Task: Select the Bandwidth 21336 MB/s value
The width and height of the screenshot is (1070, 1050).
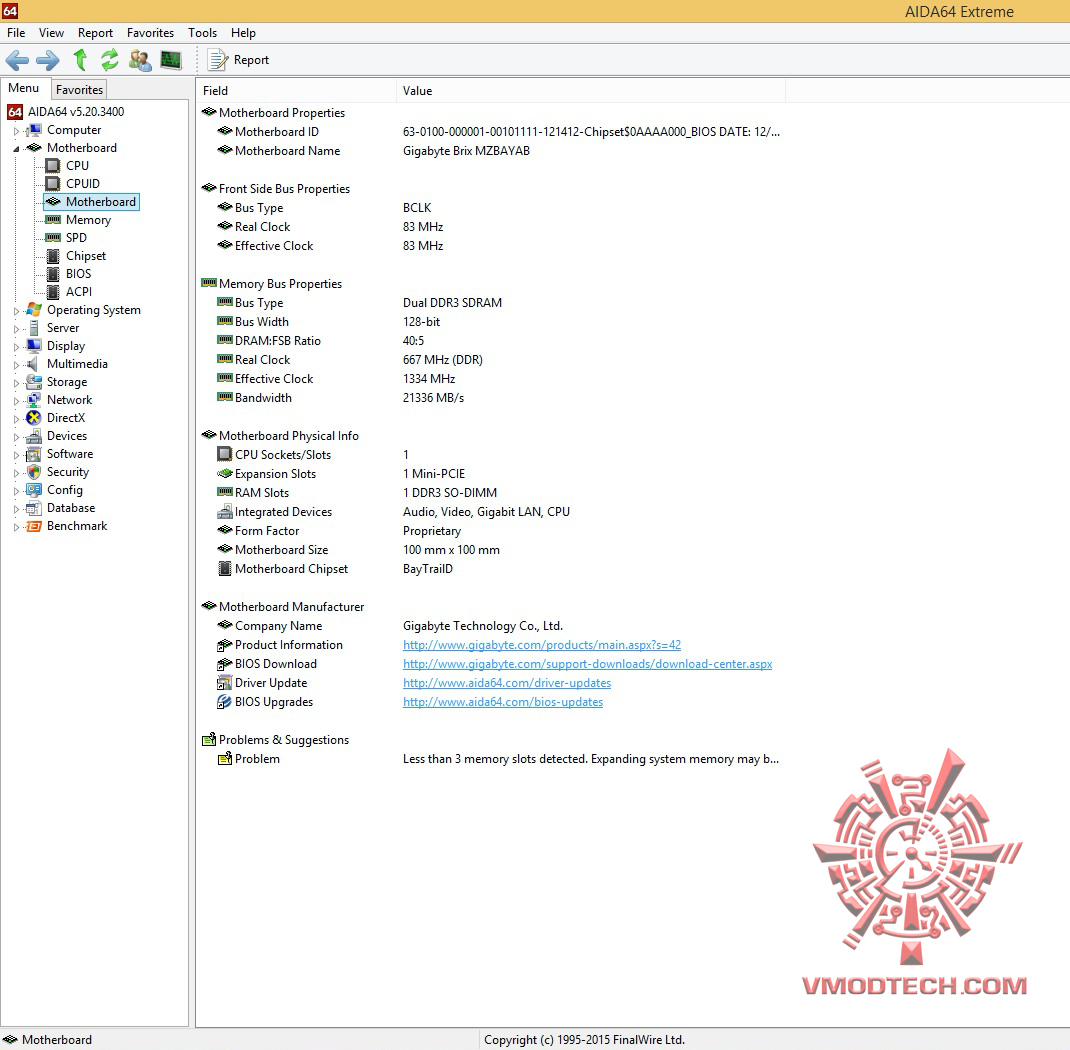Action: coord(433,398)
